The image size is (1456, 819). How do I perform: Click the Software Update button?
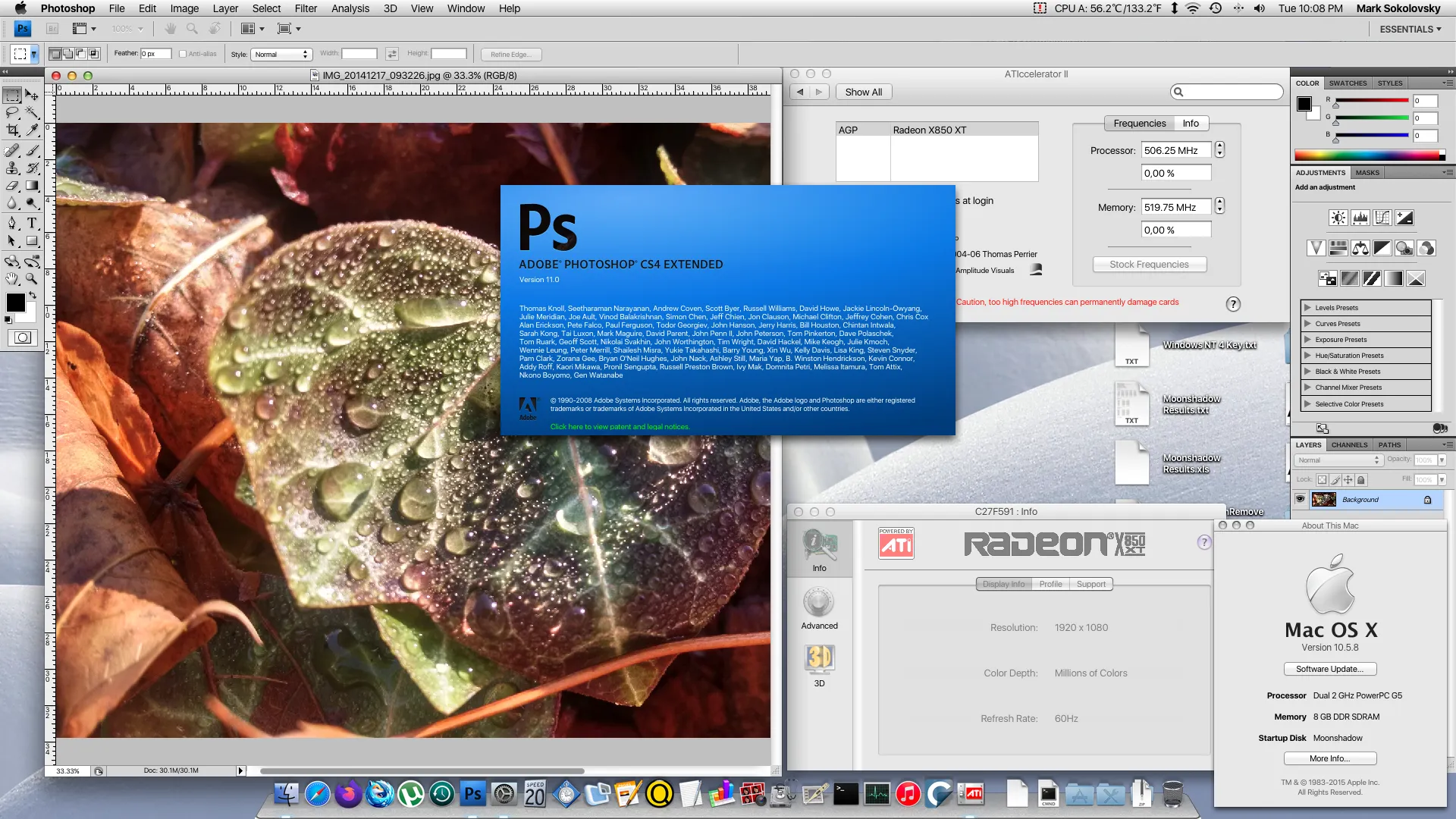click(1330, 669)
